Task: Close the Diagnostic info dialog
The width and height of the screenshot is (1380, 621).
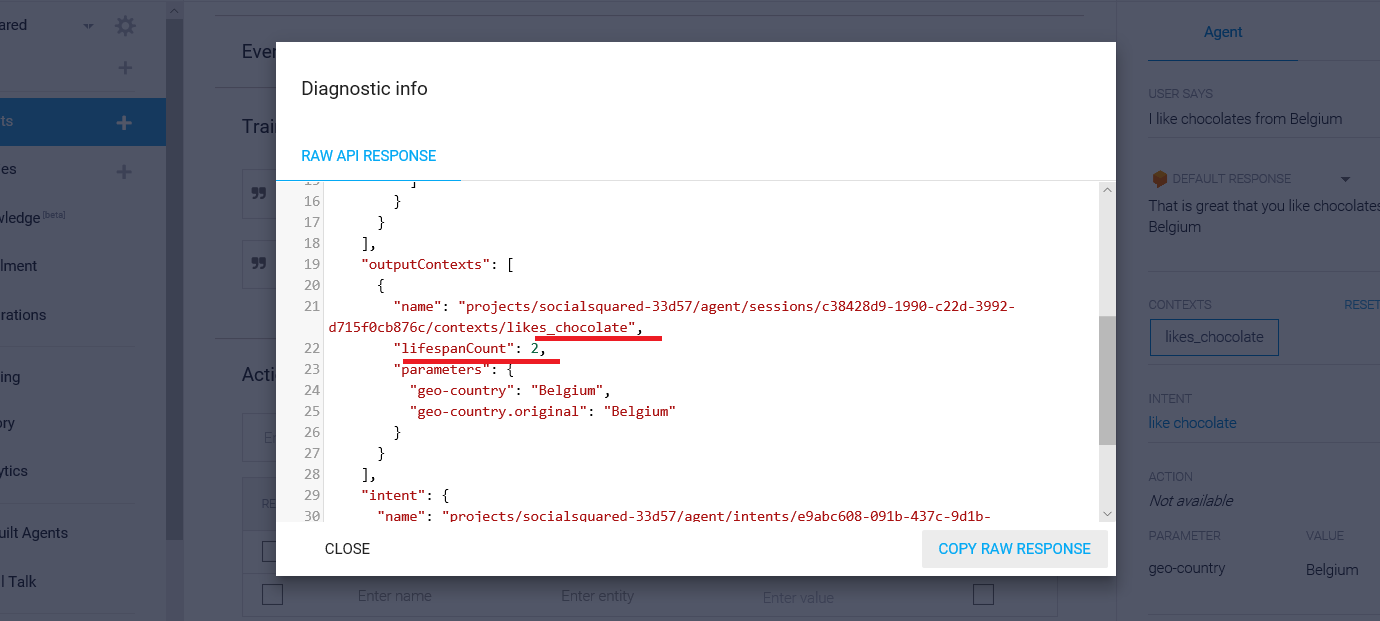Action: click(x=347, y=549)
